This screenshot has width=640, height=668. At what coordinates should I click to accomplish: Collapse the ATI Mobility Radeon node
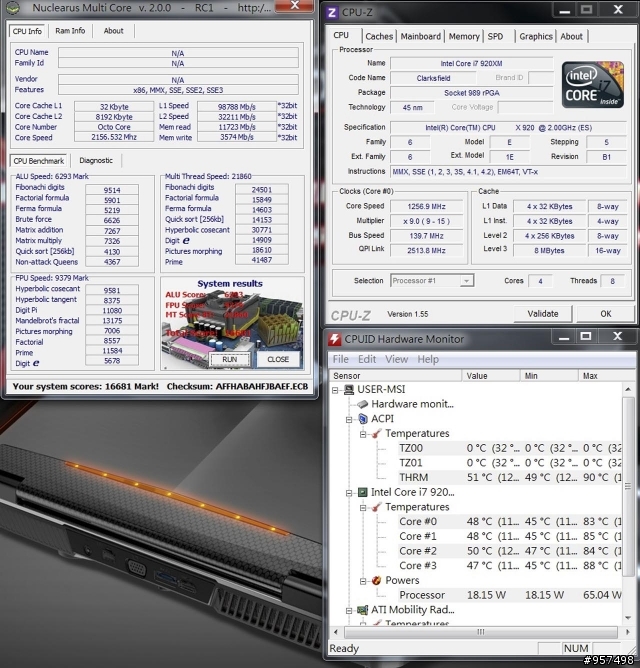point(349,610)
